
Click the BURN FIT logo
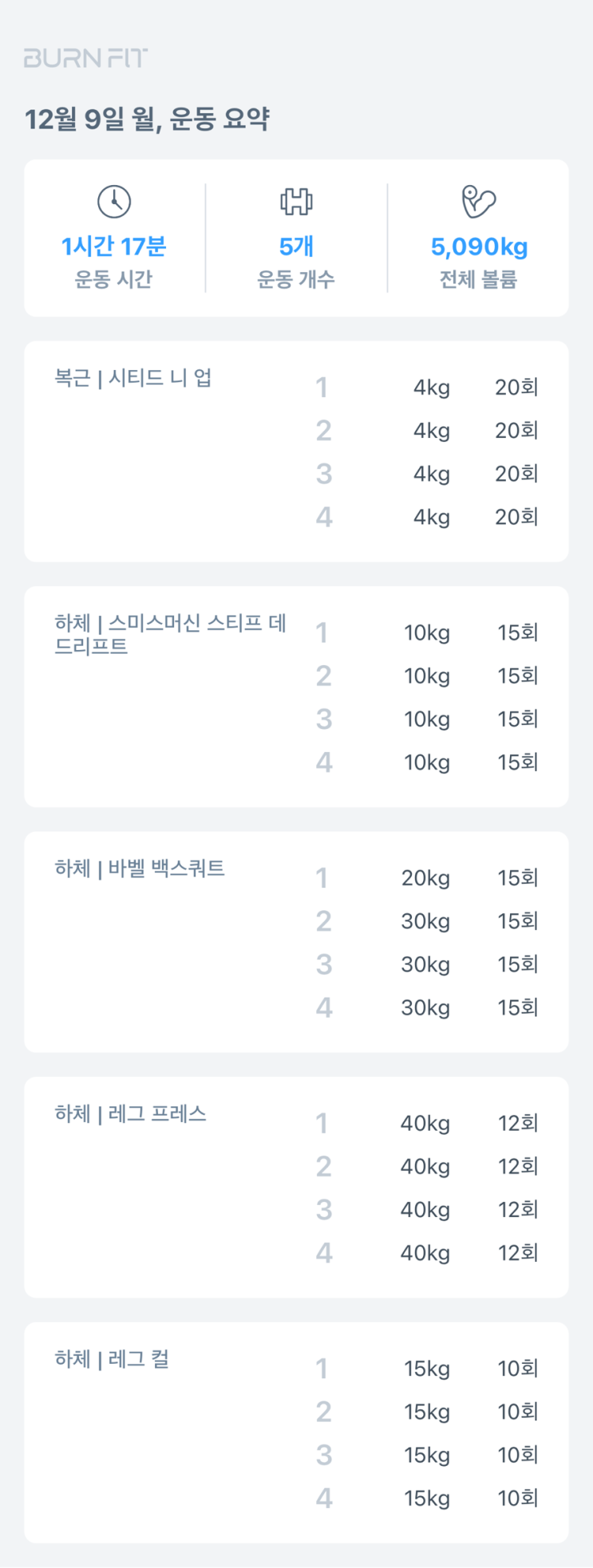tap(86, 58)
